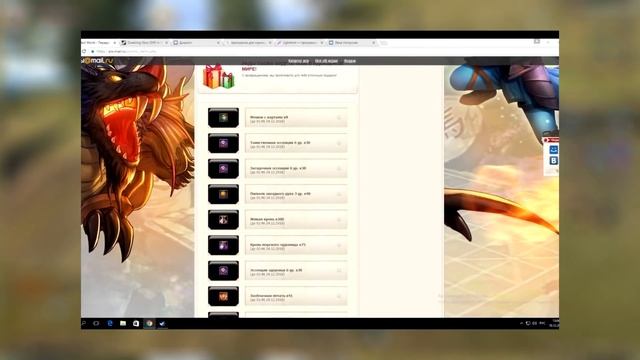Click the item icon beside the x300 reward

(x=223, y=220)
